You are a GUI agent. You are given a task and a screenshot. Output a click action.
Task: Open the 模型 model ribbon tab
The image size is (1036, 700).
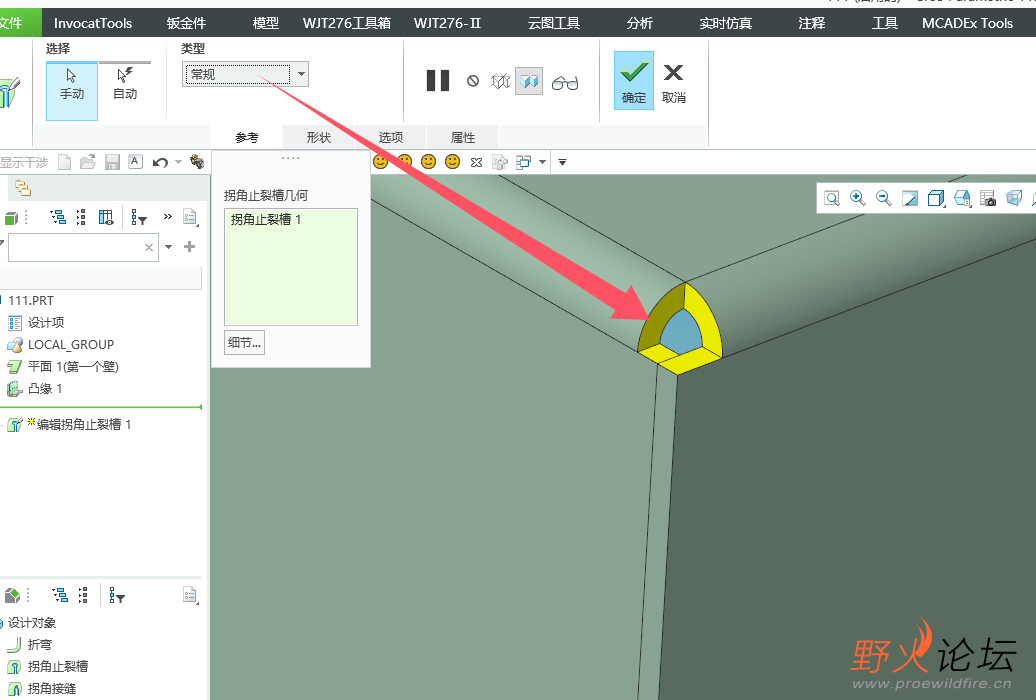coord(266,23)
